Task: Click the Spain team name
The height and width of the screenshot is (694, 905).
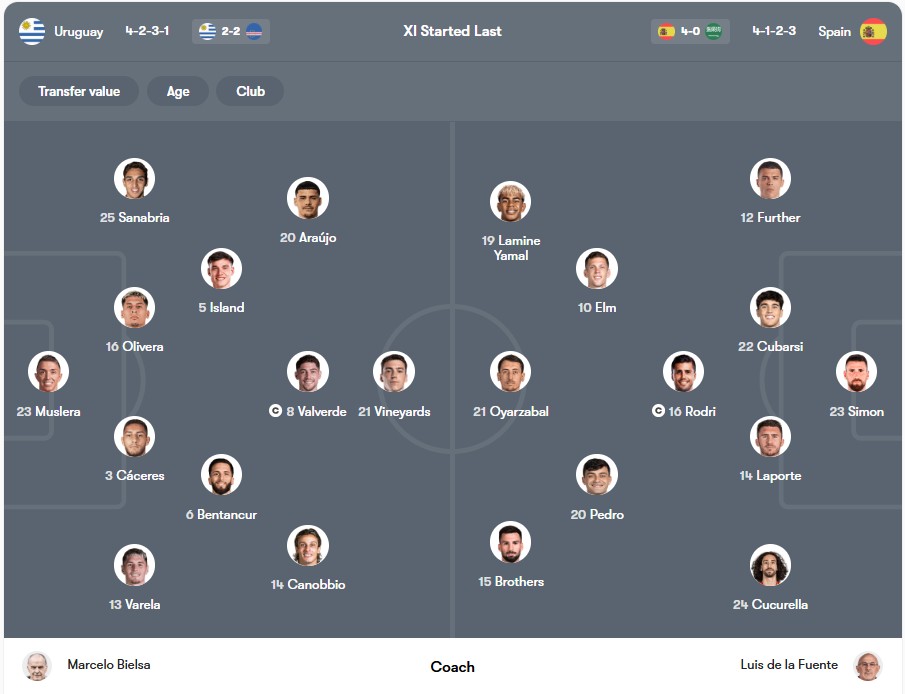Action: tap(835, 31)
